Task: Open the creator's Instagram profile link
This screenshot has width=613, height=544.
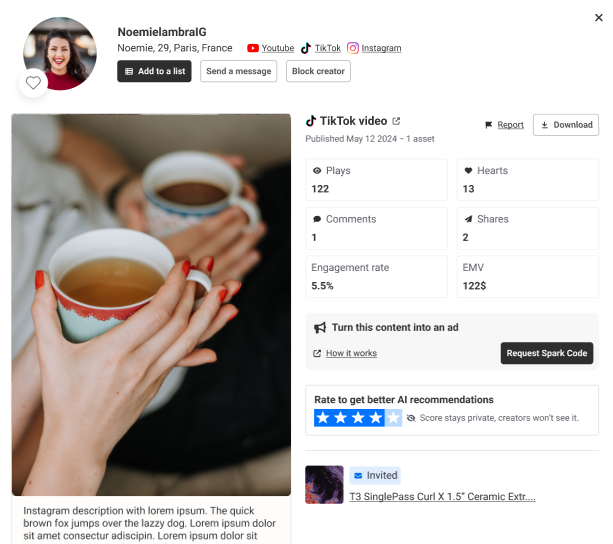Action: pos(380,48)
